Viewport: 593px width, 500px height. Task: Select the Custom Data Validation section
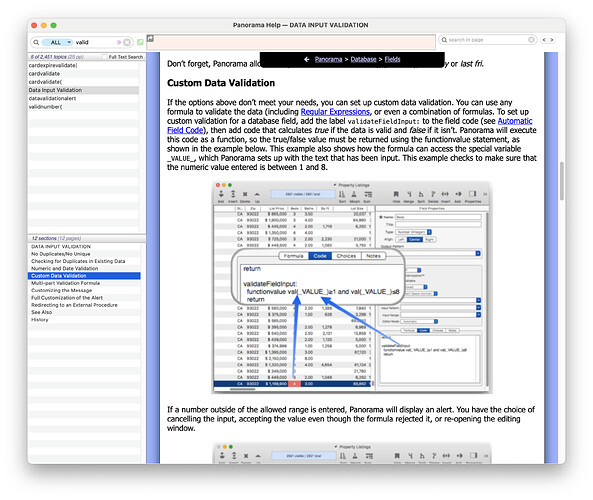(x=84, y=276)
